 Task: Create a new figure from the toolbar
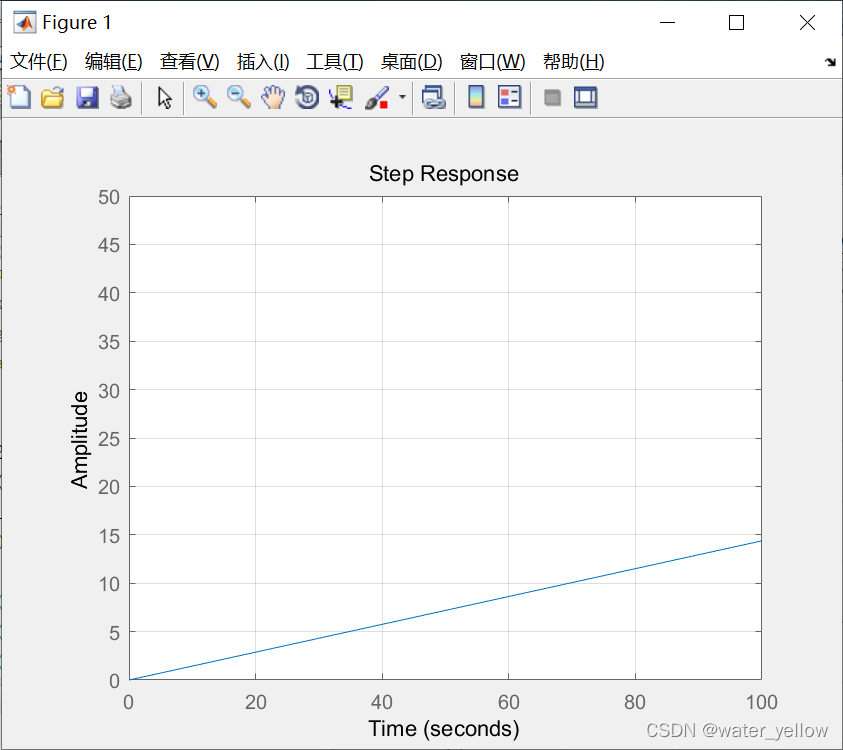tap(19, 98)
